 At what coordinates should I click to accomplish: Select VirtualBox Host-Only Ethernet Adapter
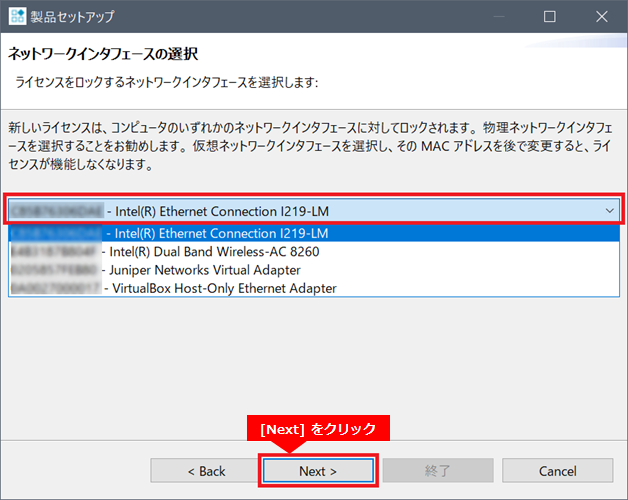(x=314, y=288)
